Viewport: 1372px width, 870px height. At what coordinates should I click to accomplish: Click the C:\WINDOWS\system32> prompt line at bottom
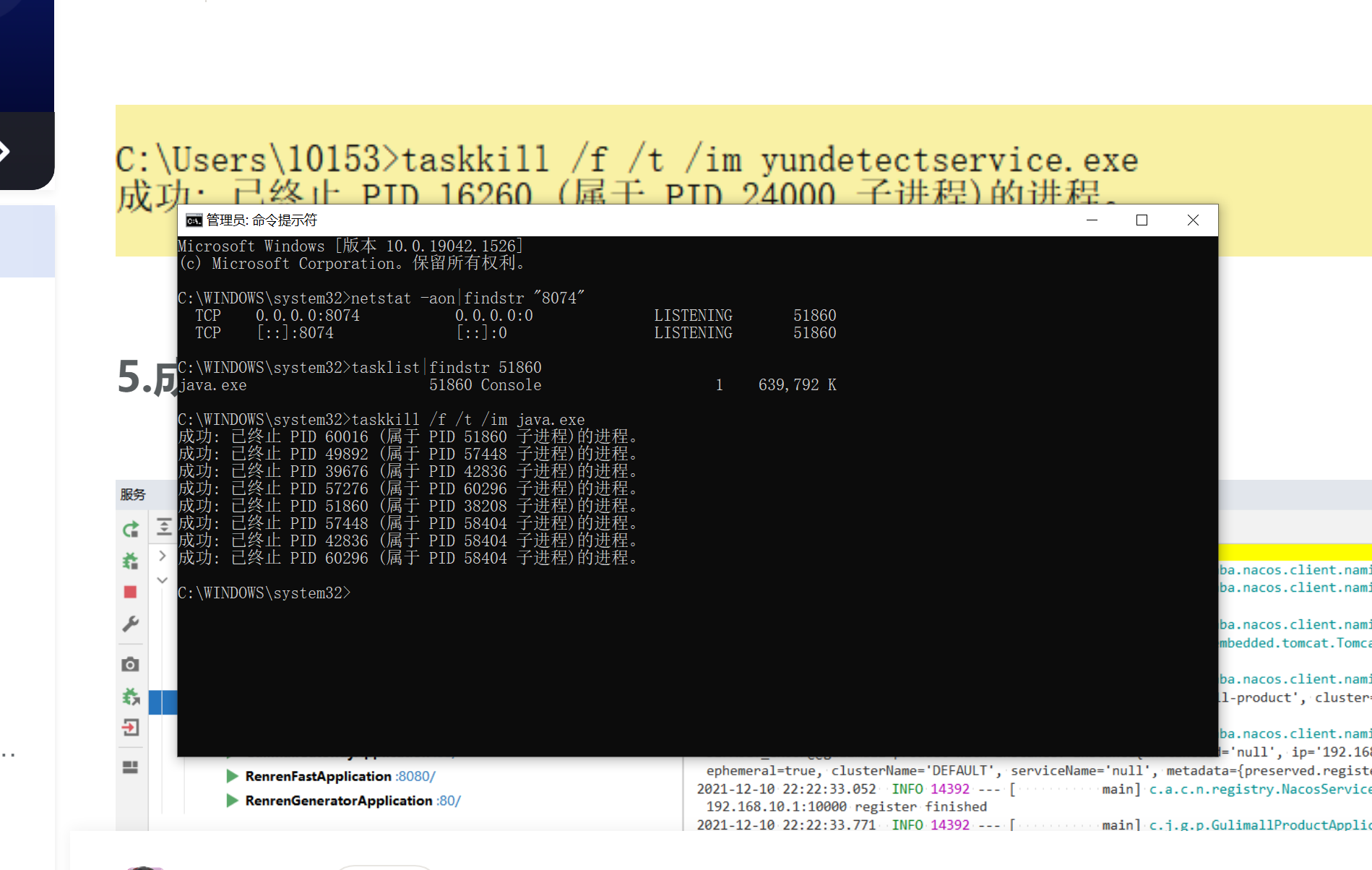(264, 593)
